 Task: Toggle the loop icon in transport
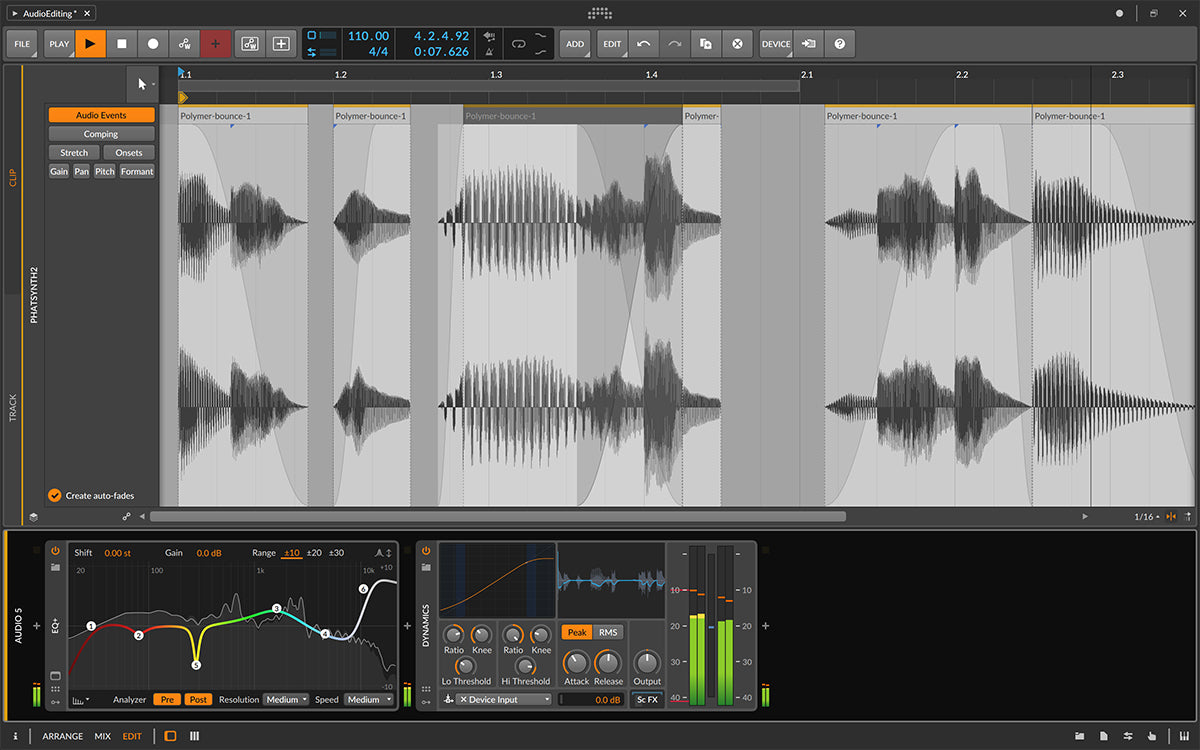(x=518, y=44)
